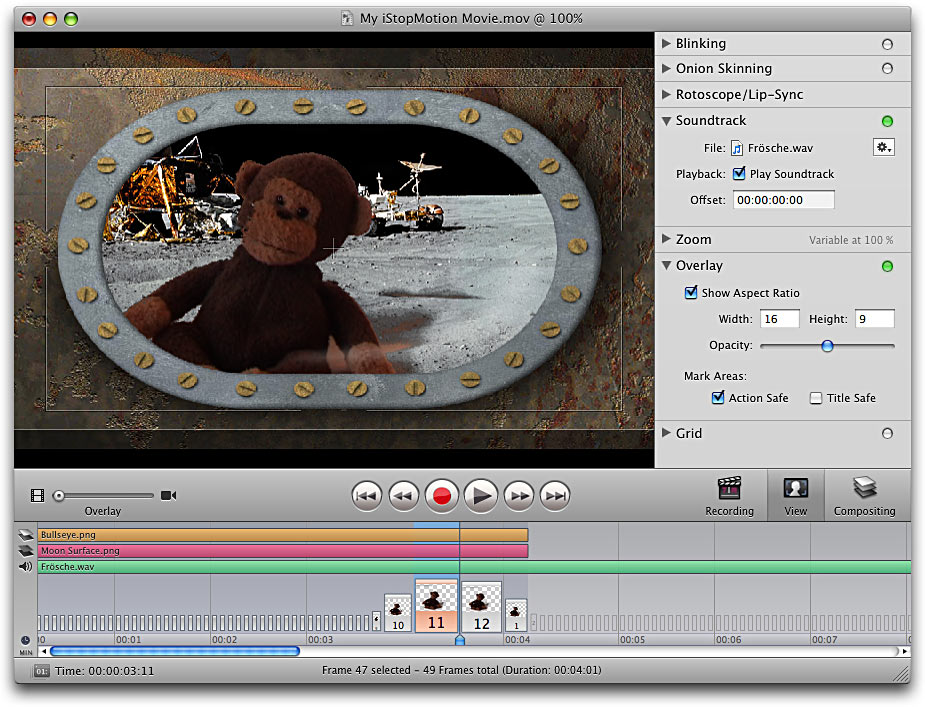Screen dimensions: 925x707
Task: Switch to the View tab
Action: click(795, 496)
